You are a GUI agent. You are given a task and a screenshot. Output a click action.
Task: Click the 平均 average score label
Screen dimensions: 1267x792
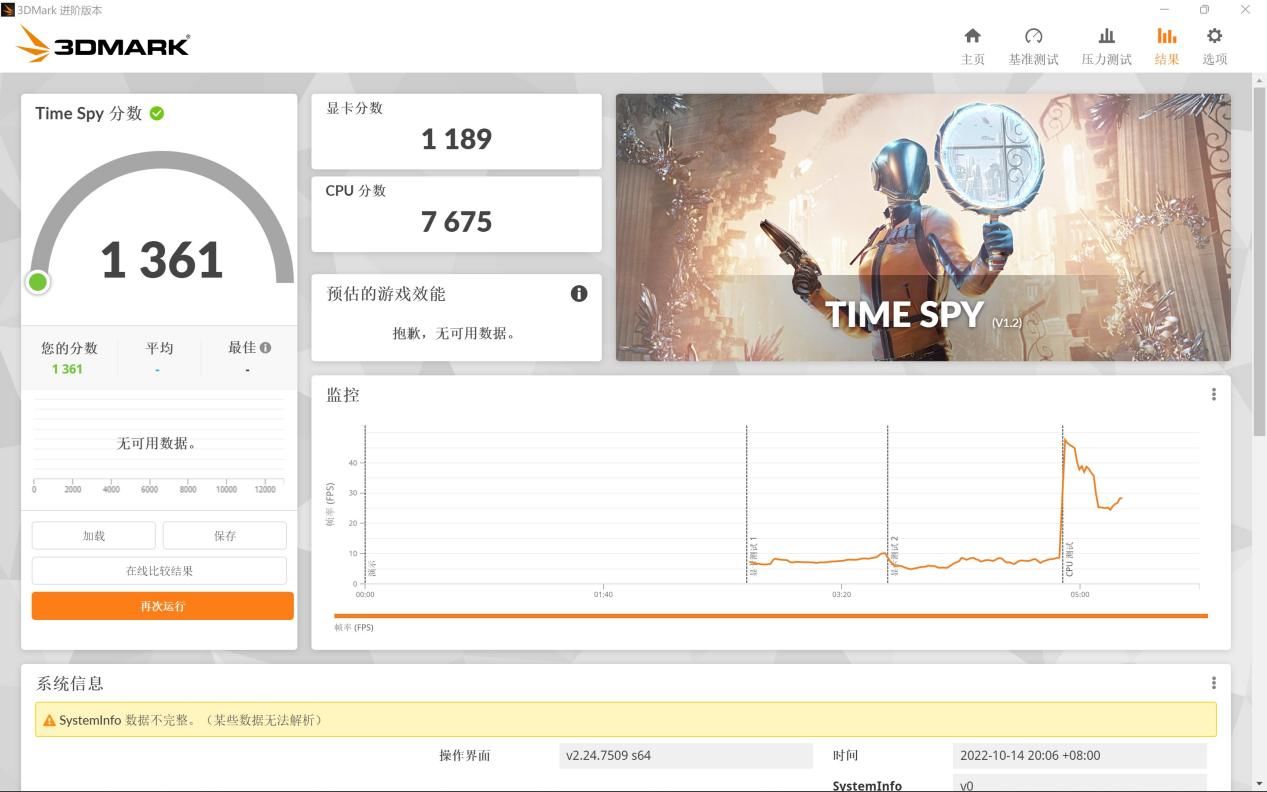point(159,348)
